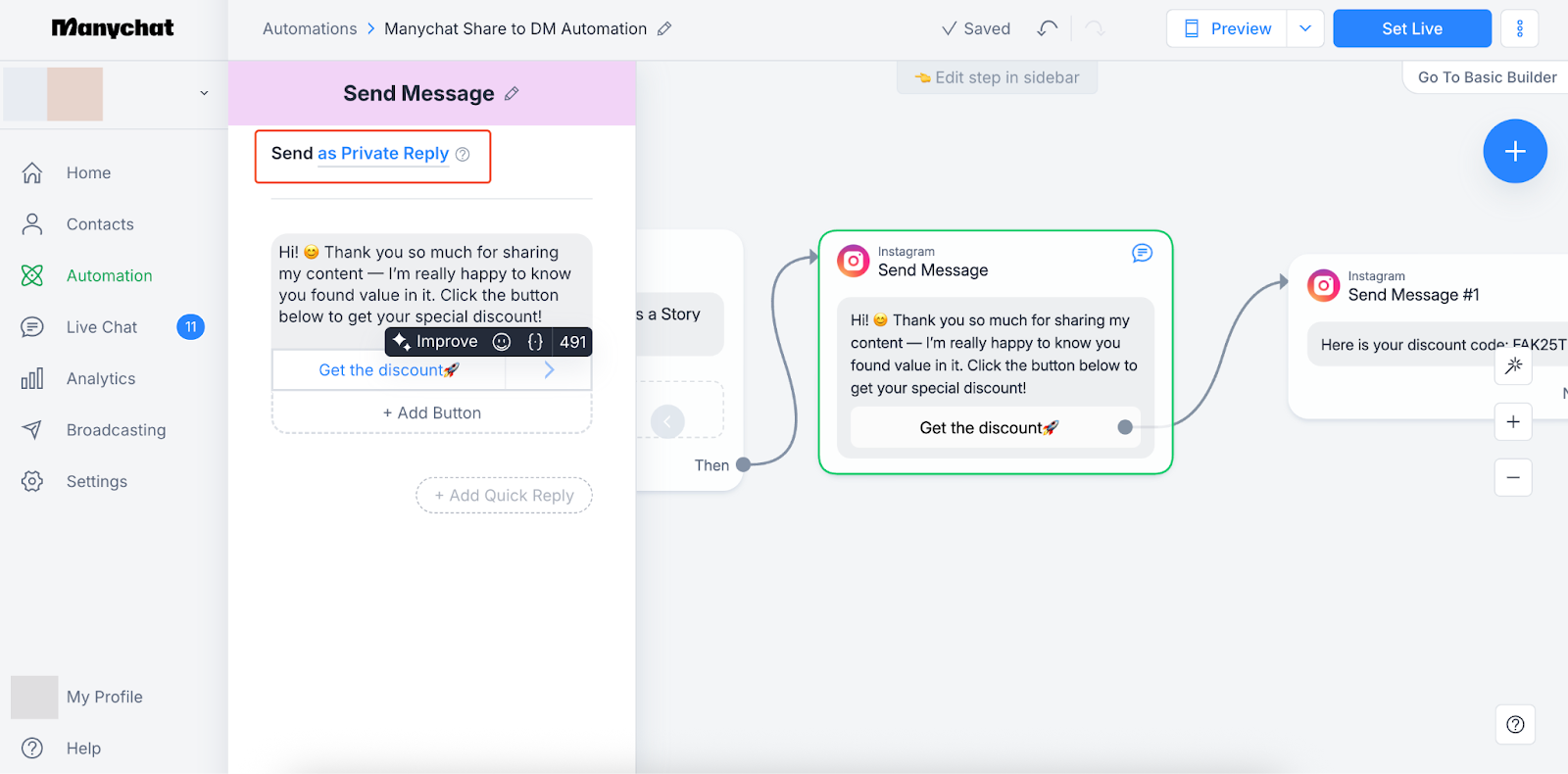Open the emoji picker in message toolbar
The width and height of the screenshot is (1568, 774).
pyautogui.click(x=502, y=342)
